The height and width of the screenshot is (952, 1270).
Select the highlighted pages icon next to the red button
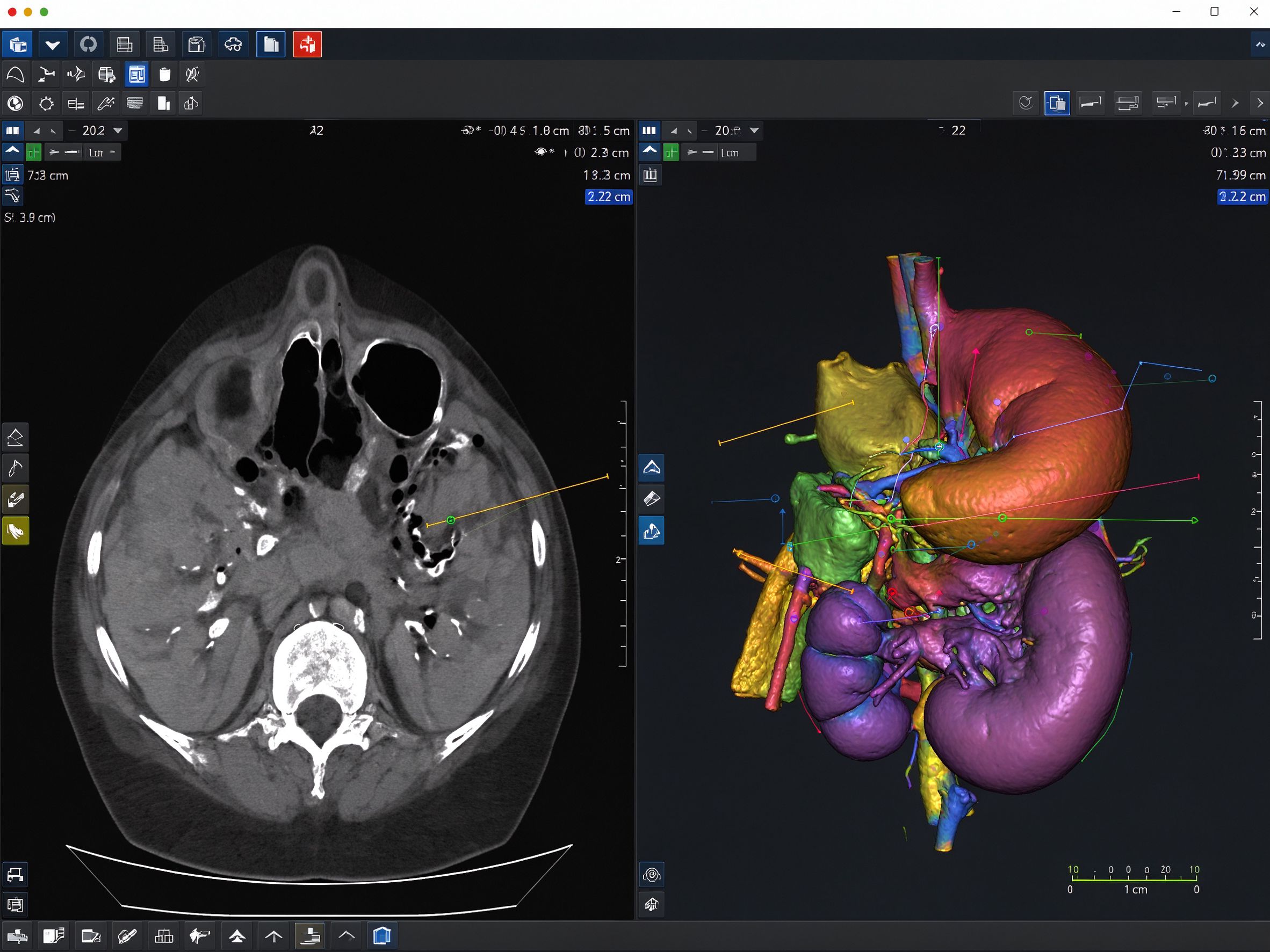pyautogui.click(x=271, y=44)
